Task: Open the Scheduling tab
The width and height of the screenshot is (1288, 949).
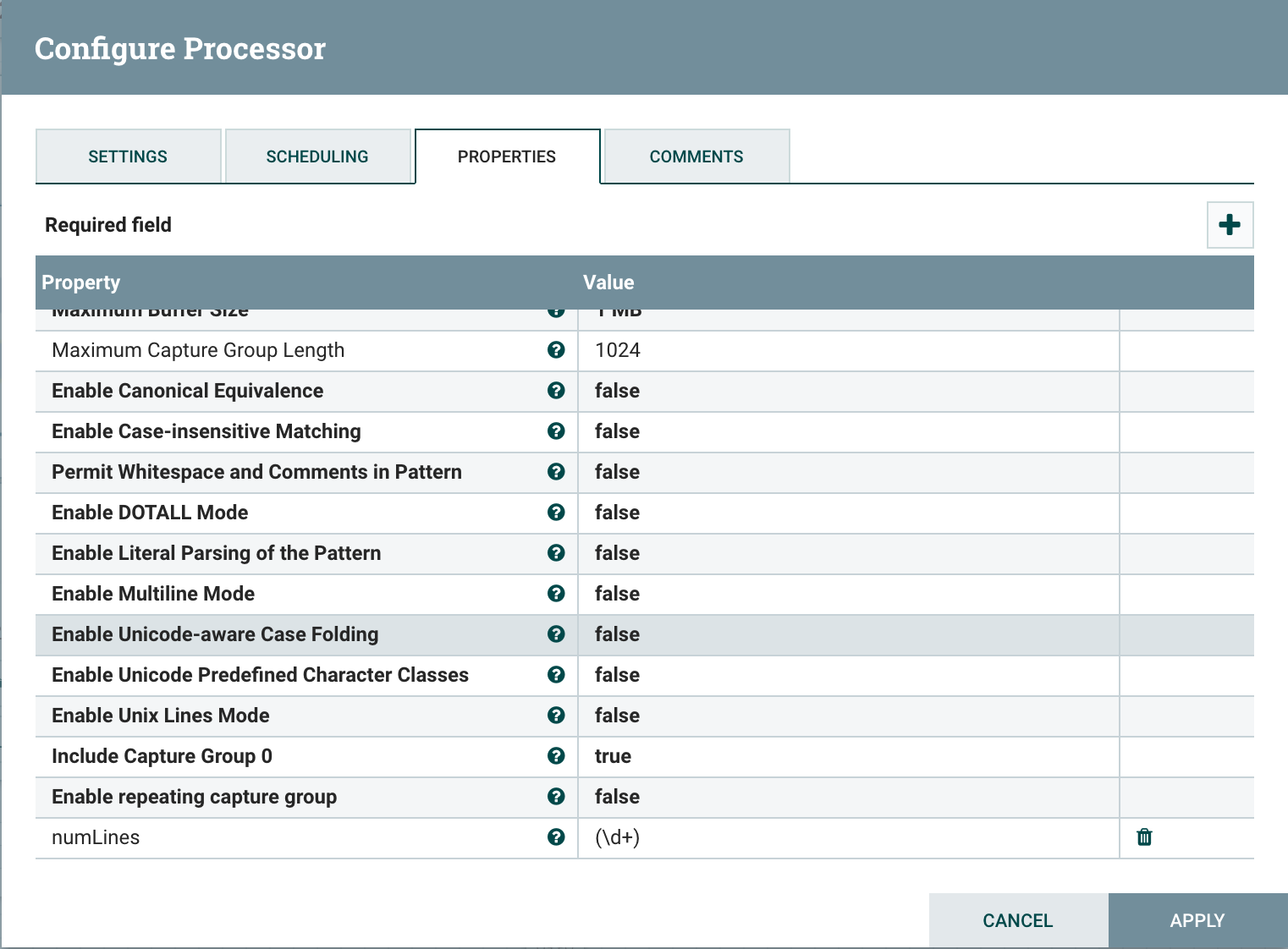Action: 317,156
